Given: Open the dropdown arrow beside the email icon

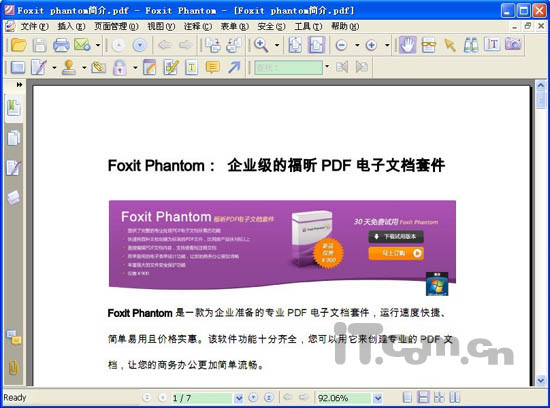Looking at the screenshot, I should [98, 45].
